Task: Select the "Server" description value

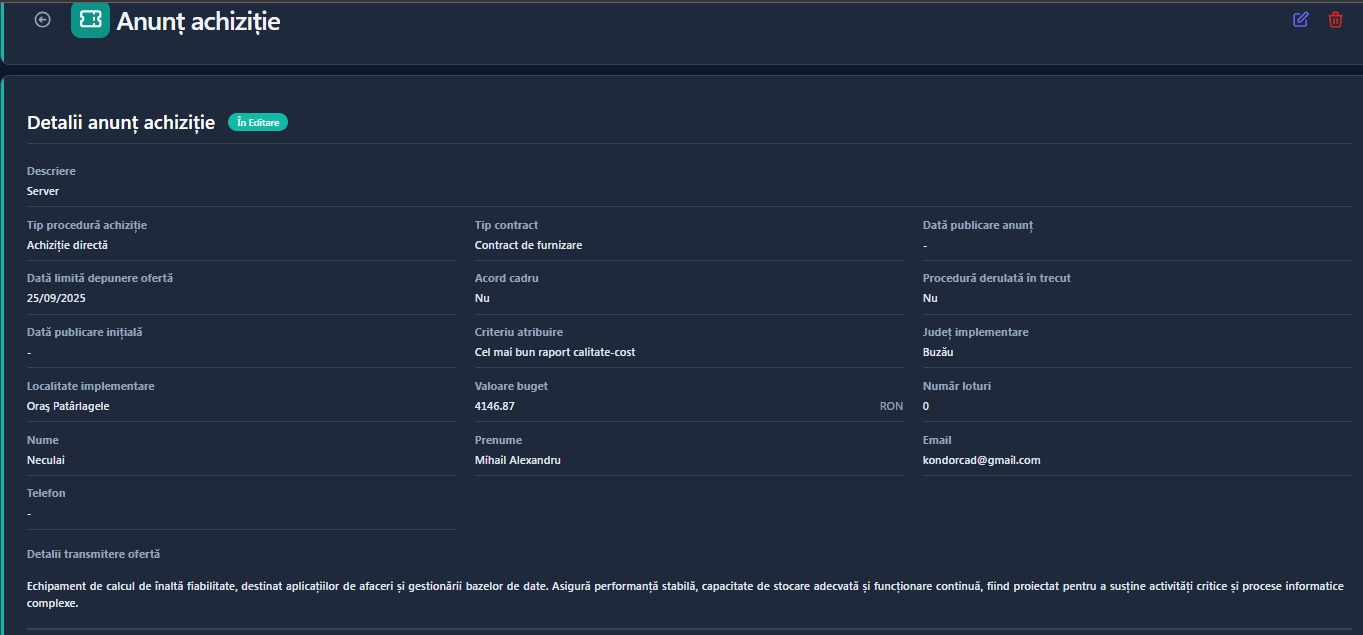Action: 43,191
